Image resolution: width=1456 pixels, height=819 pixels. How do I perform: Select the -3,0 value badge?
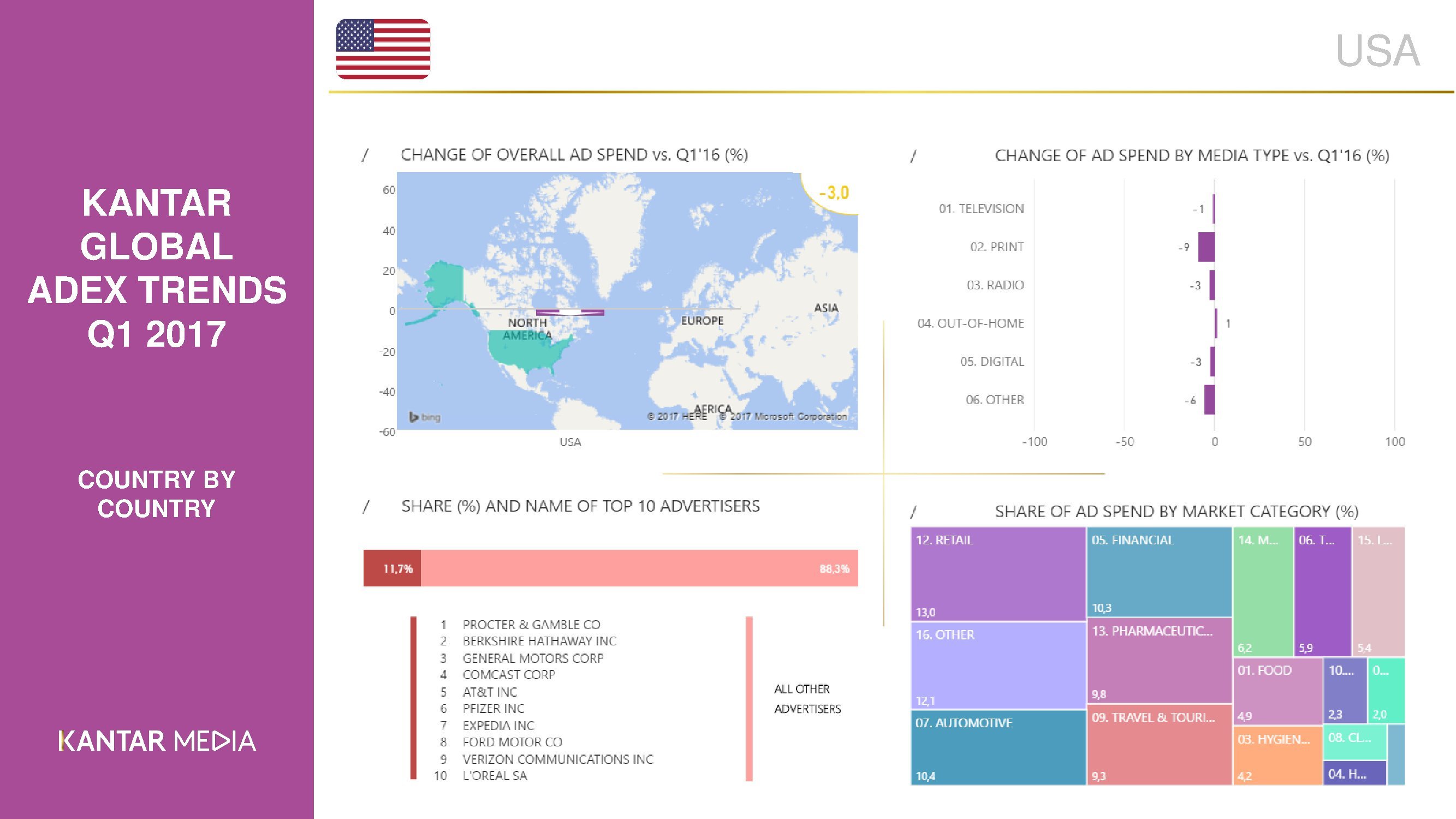[834, 192]
